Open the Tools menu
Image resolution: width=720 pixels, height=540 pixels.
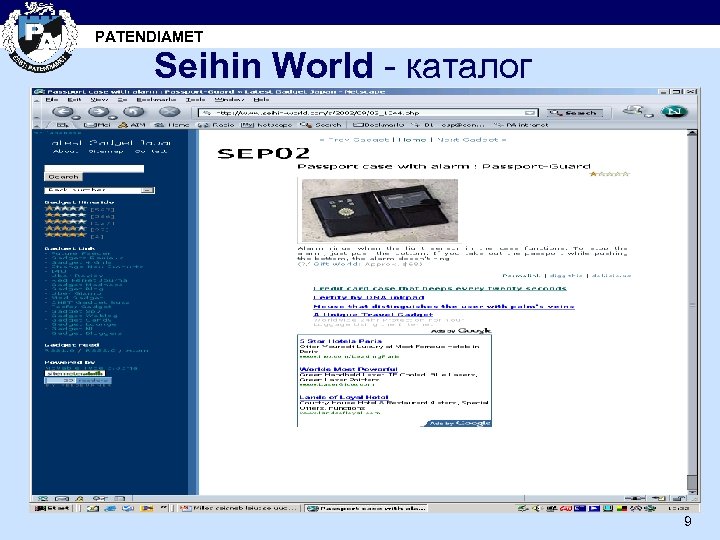(x=198, y=100)
